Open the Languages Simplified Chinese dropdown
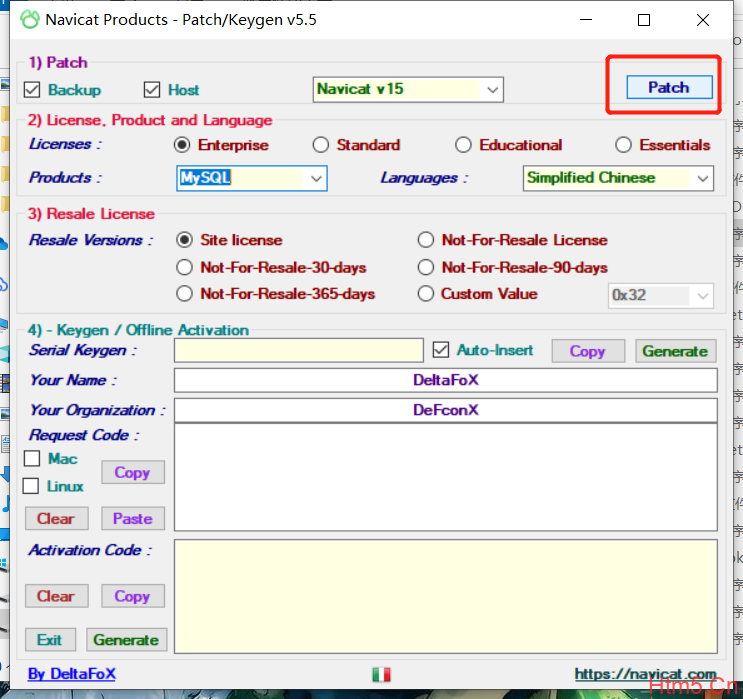The height and width of the screenshot is (699, 743). point(703,179)
